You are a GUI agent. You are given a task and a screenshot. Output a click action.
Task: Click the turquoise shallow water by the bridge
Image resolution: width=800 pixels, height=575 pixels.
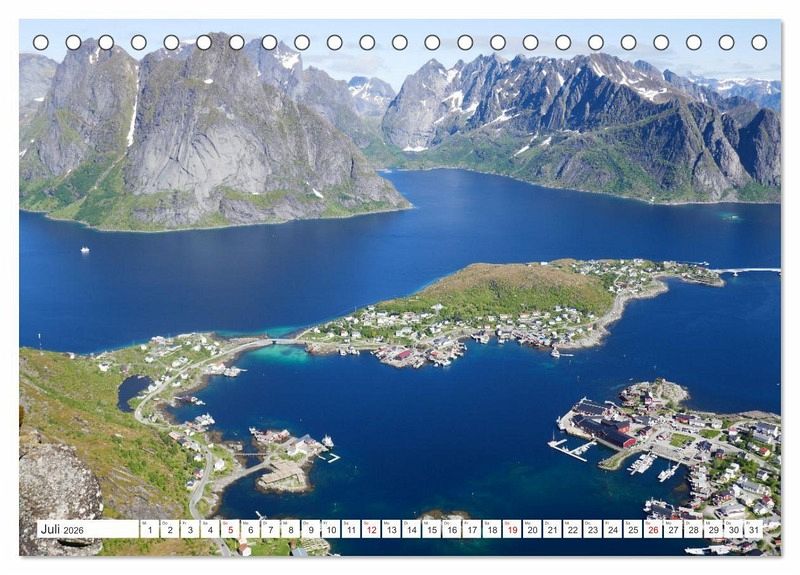tap(281, 353)
